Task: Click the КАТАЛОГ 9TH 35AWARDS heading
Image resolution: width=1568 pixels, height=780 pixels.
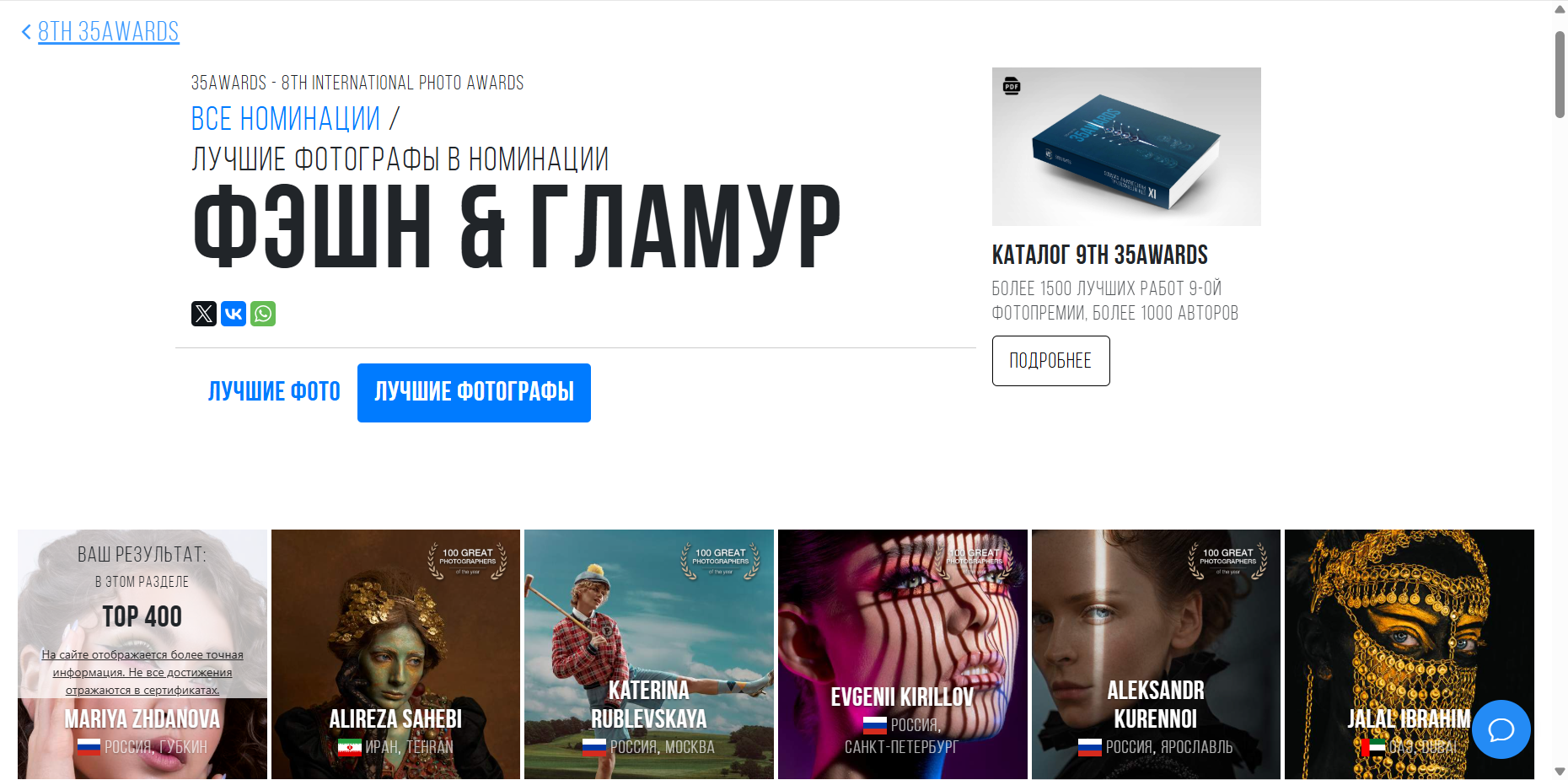Action: pos(1100,255)
